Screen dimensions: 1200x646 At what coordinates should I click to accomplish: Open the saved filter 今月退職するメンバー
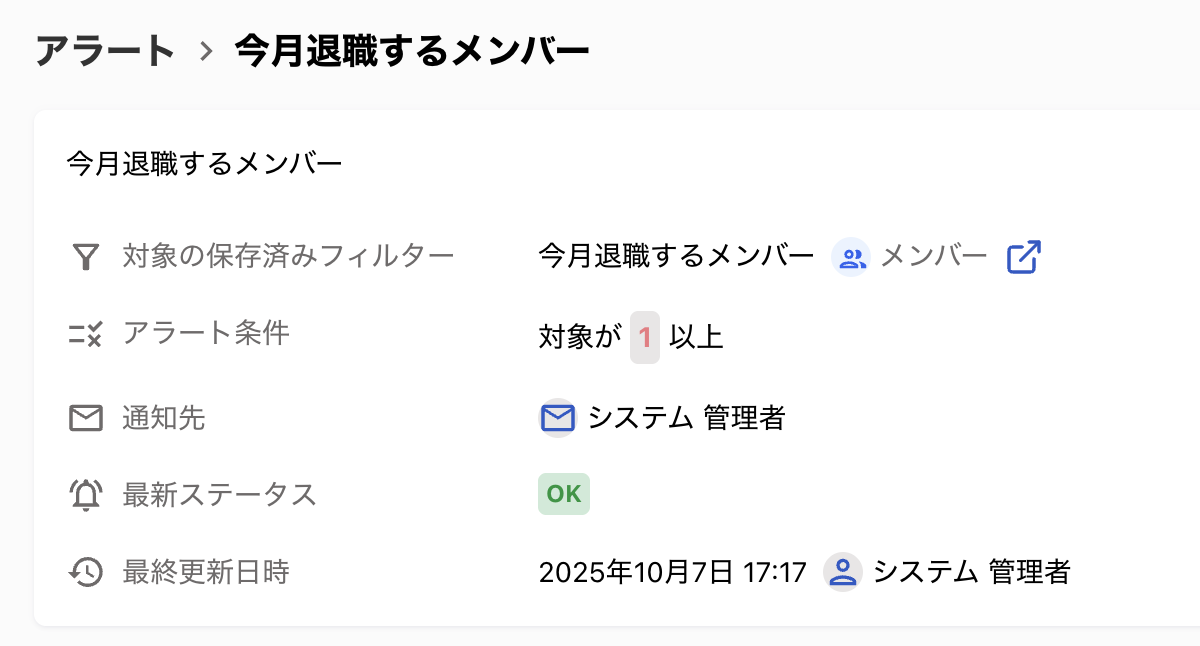click(x=676, y=256)
